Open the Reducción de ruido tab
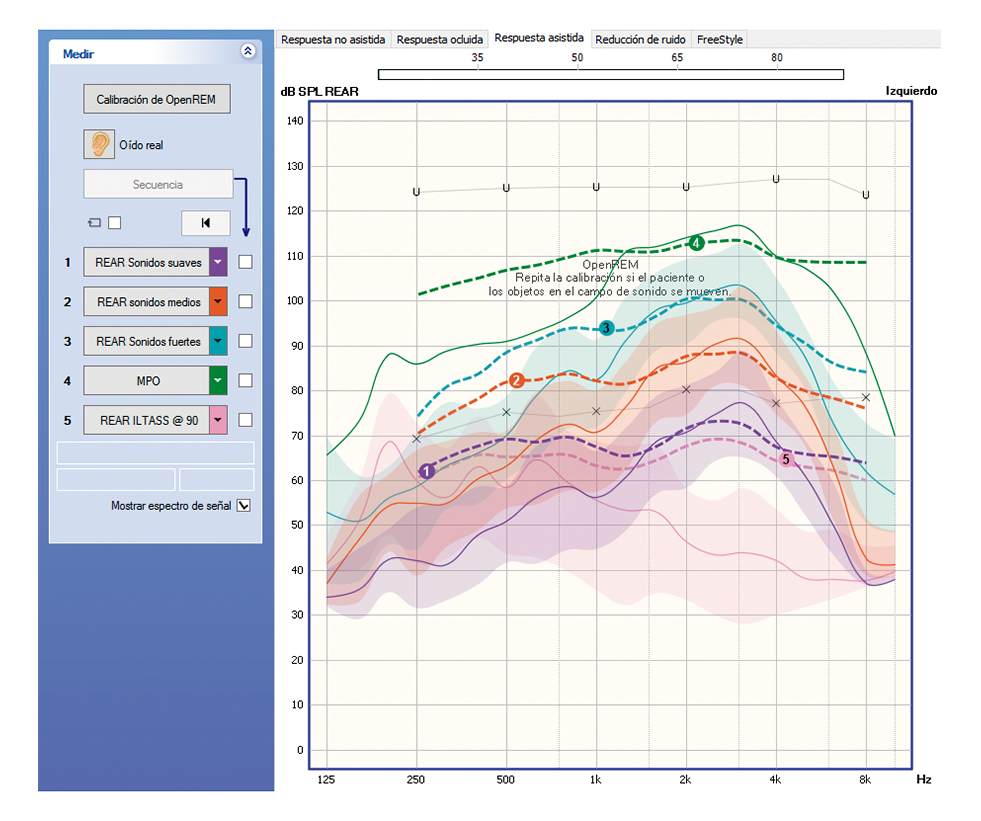Viewport: 981px width, 821px height. 640,39
